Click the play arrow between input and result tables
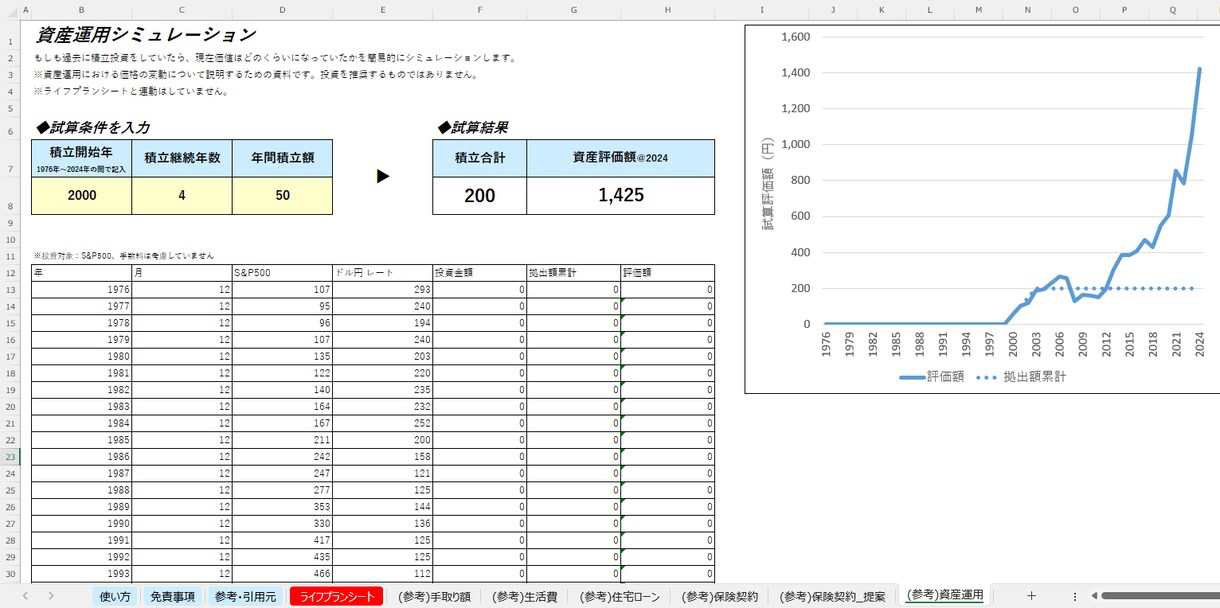 (382, 177)
